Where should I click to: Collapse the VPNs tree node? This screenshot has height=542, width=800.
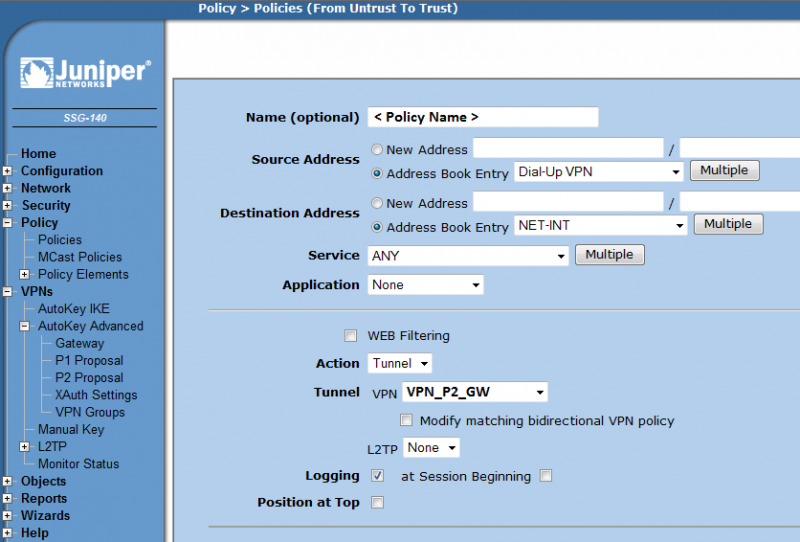tap(7, 292)
